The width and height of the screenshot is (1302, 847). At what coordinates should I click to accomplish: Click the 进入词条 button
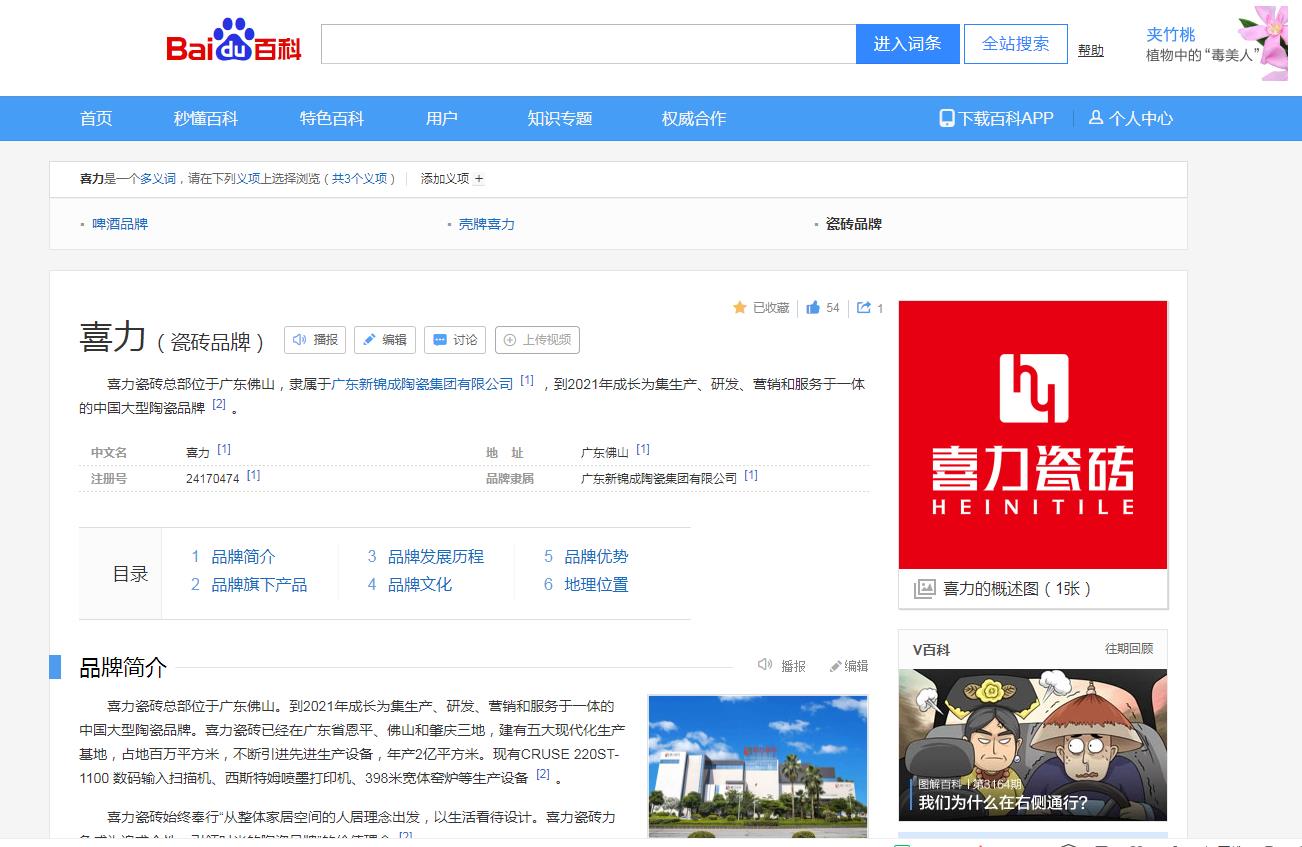[907, 43]
